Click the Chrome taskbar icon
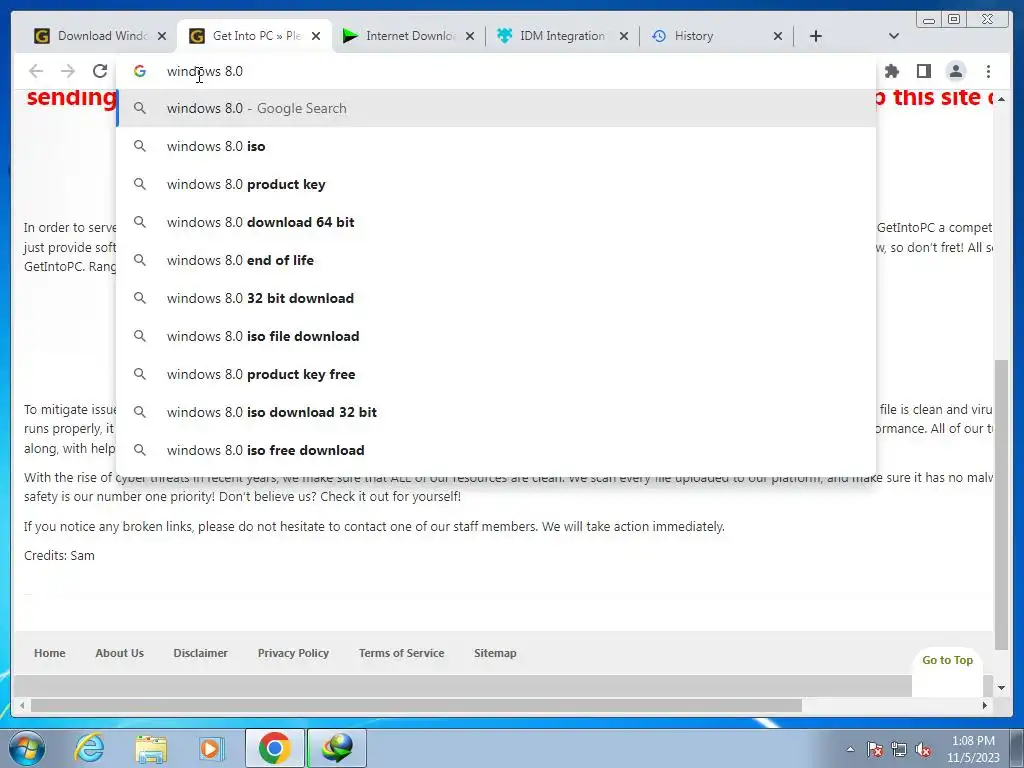Image resolution: width=1024 pixels, height=768 pixels. coord(274,748)
